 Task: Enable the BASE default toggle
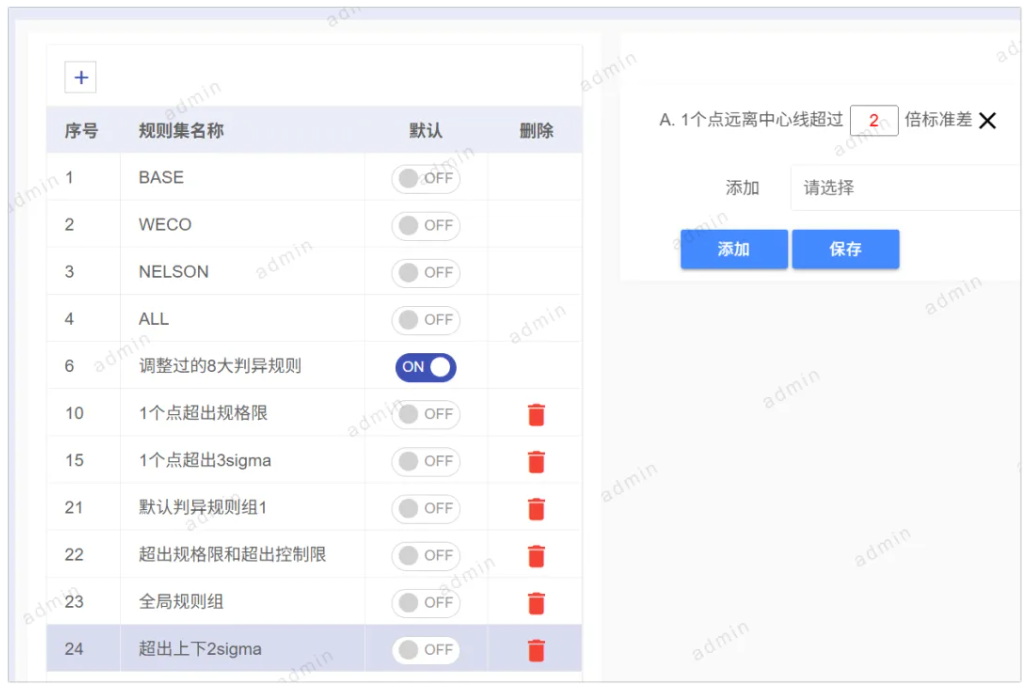tap(425, 178)
